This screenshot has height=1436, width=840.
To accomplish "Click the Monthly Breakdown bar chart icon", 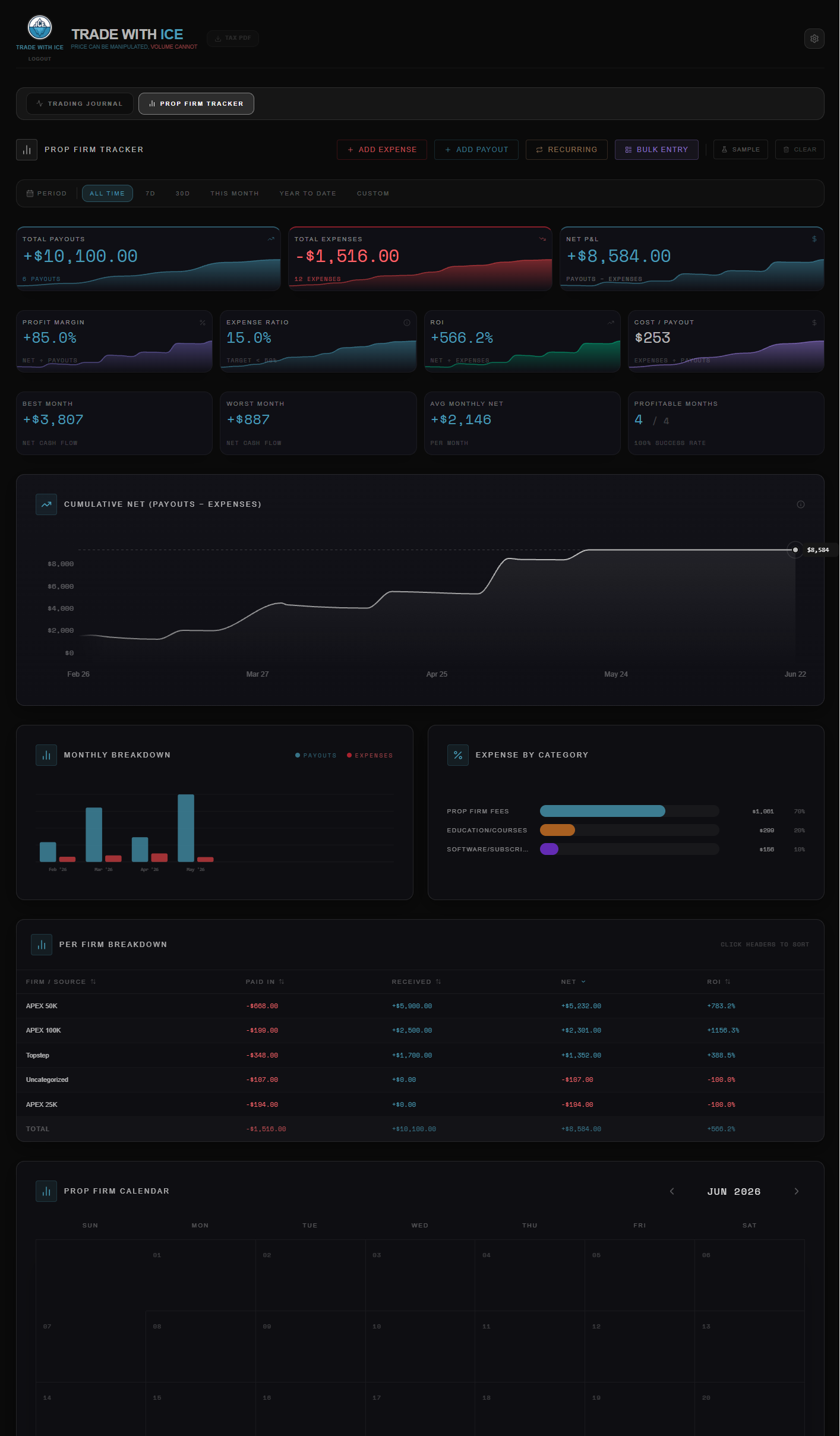I will click(x=46, y=755).
